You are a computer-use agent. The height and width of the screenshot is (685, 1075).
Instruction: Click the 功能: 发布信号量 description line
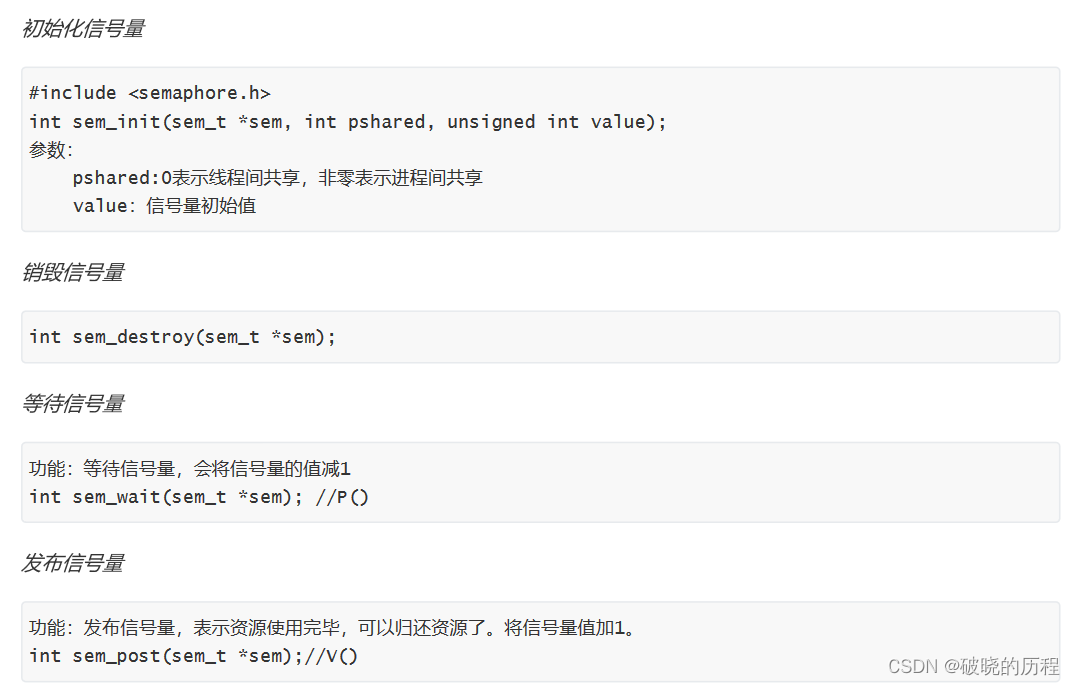click(332, 627)
